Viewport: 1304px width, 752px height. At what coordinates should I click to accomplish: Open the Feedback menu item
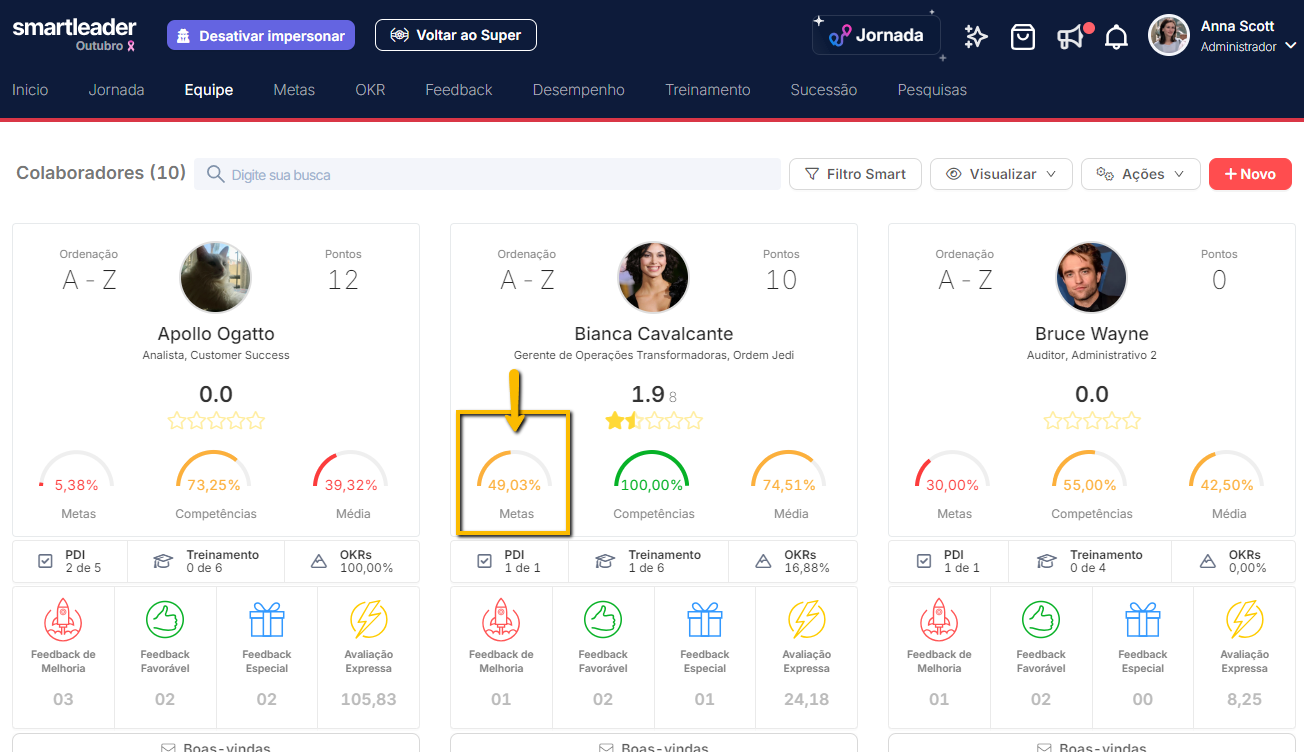click(459, 90)
